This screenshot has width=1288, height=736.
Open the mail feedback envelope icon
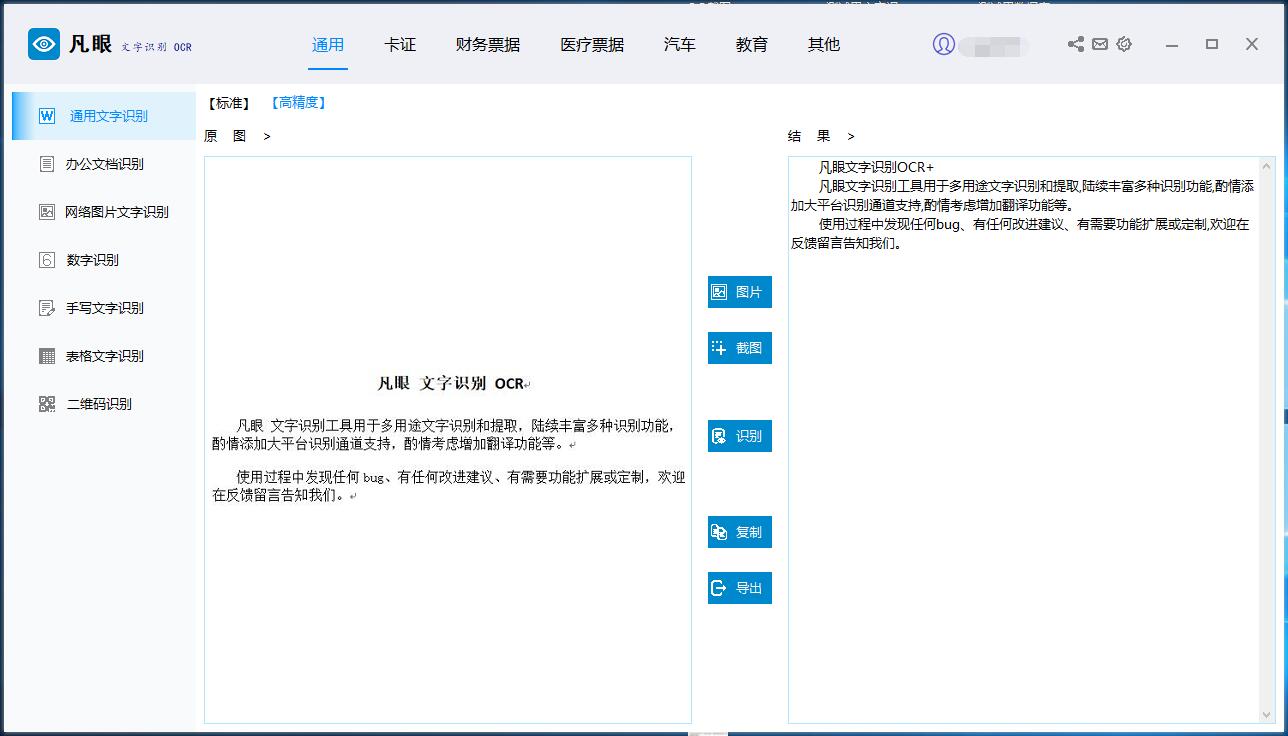[x=1100, y=44]
